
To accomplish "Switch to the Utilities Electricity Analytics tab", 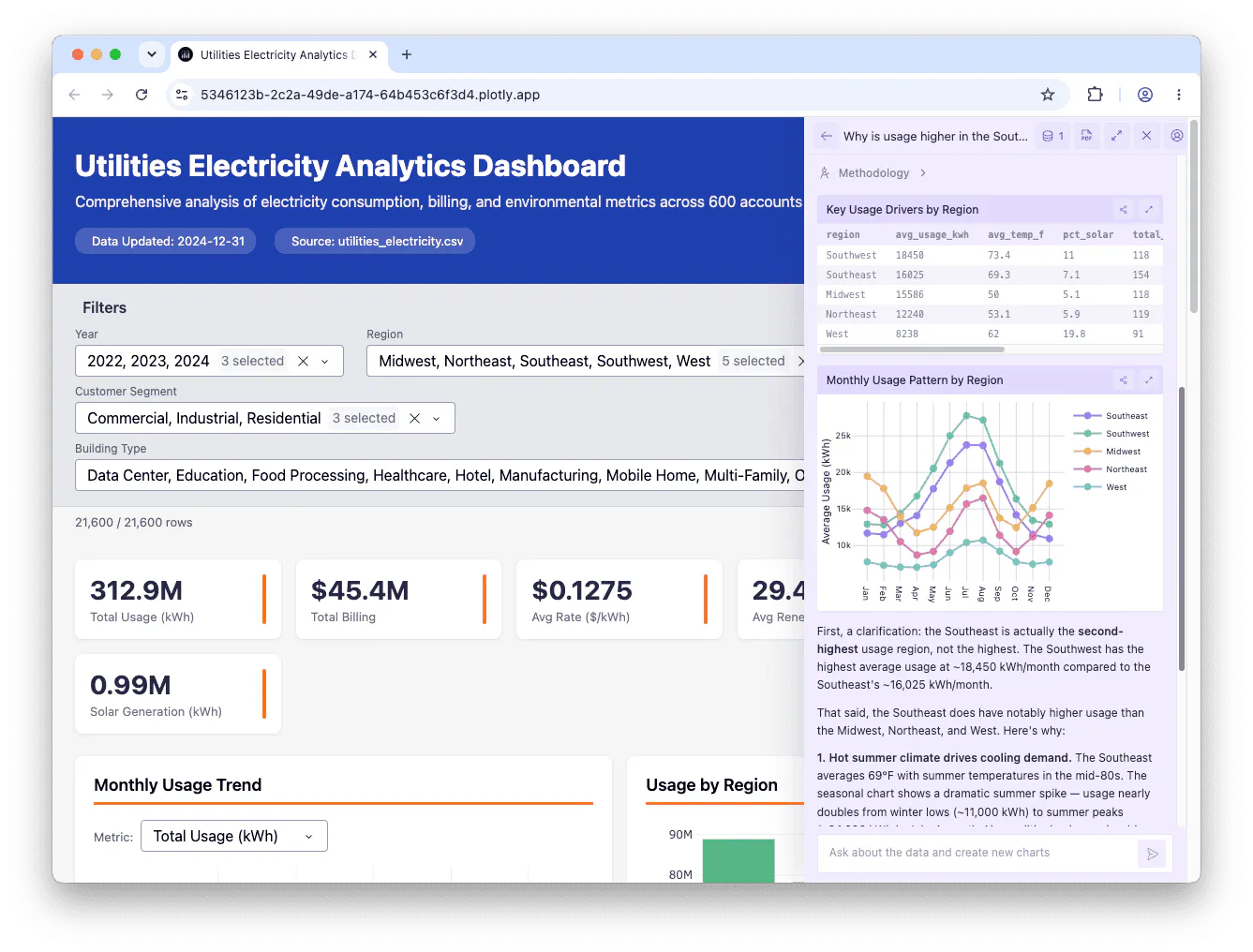I will [276, 54].
